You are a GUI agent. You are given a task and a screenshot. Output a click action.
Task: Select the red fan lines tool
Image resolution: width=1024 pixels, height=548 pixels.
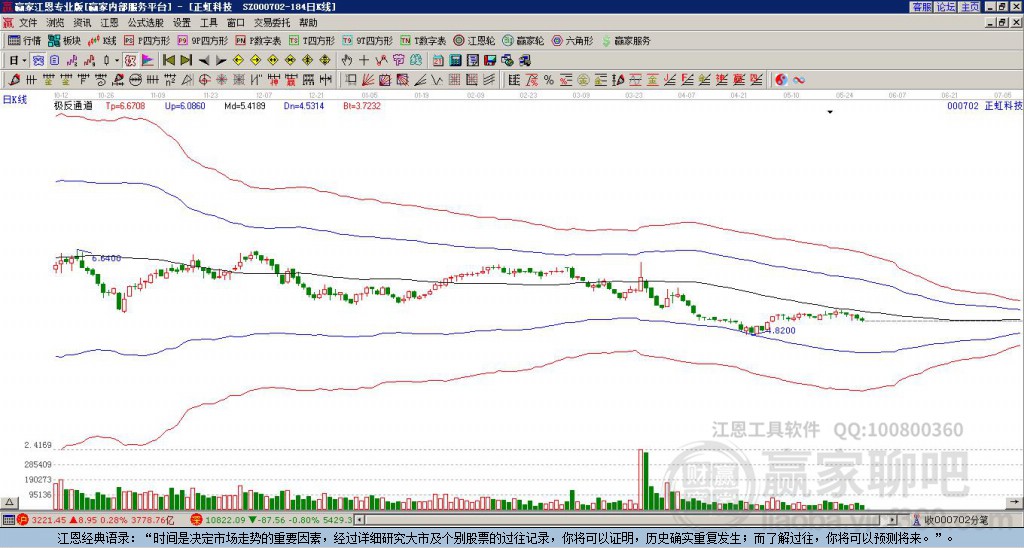click(x=368, y=80)
